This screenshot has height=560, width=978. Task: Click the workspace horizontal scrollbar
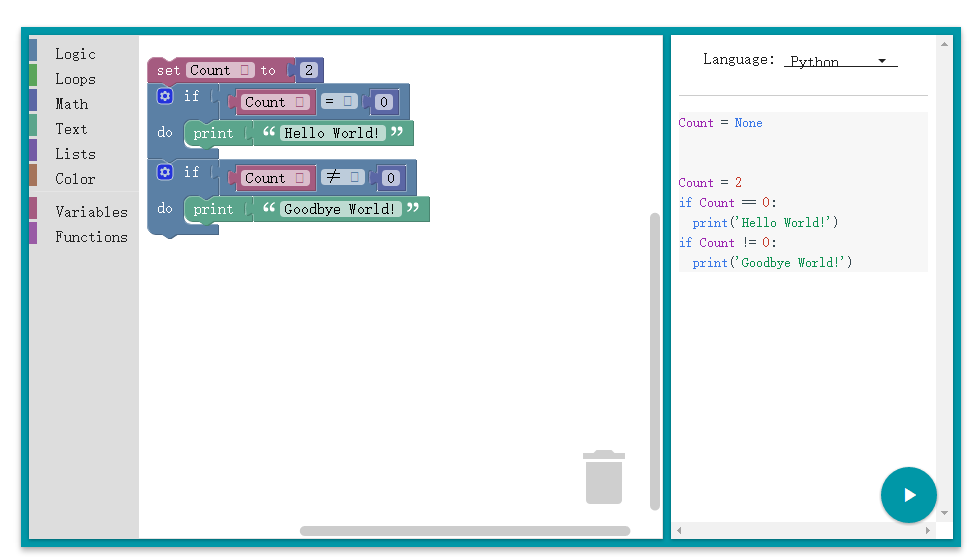465,531
